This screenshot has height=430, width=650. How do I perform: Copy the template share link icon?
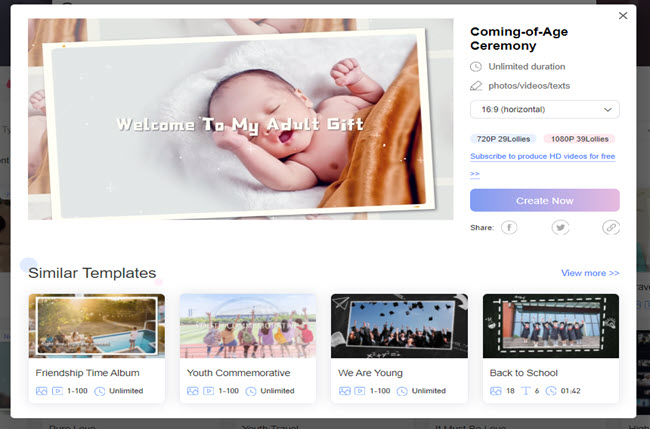tap(610, 228)
